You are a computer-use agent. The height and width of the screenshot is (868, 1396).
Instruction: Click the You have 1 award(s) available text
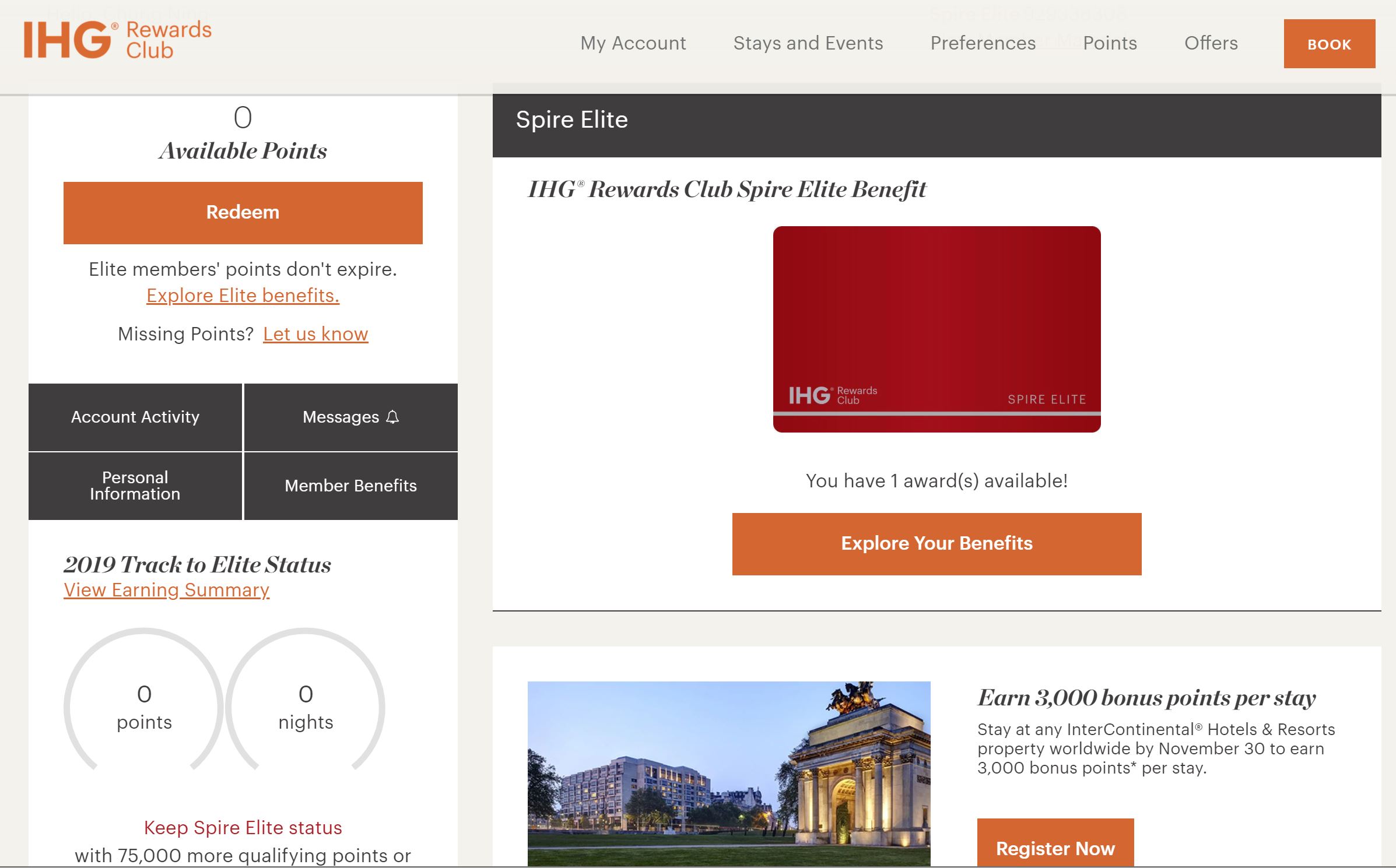pyautogui.click(x=937, y=481)
